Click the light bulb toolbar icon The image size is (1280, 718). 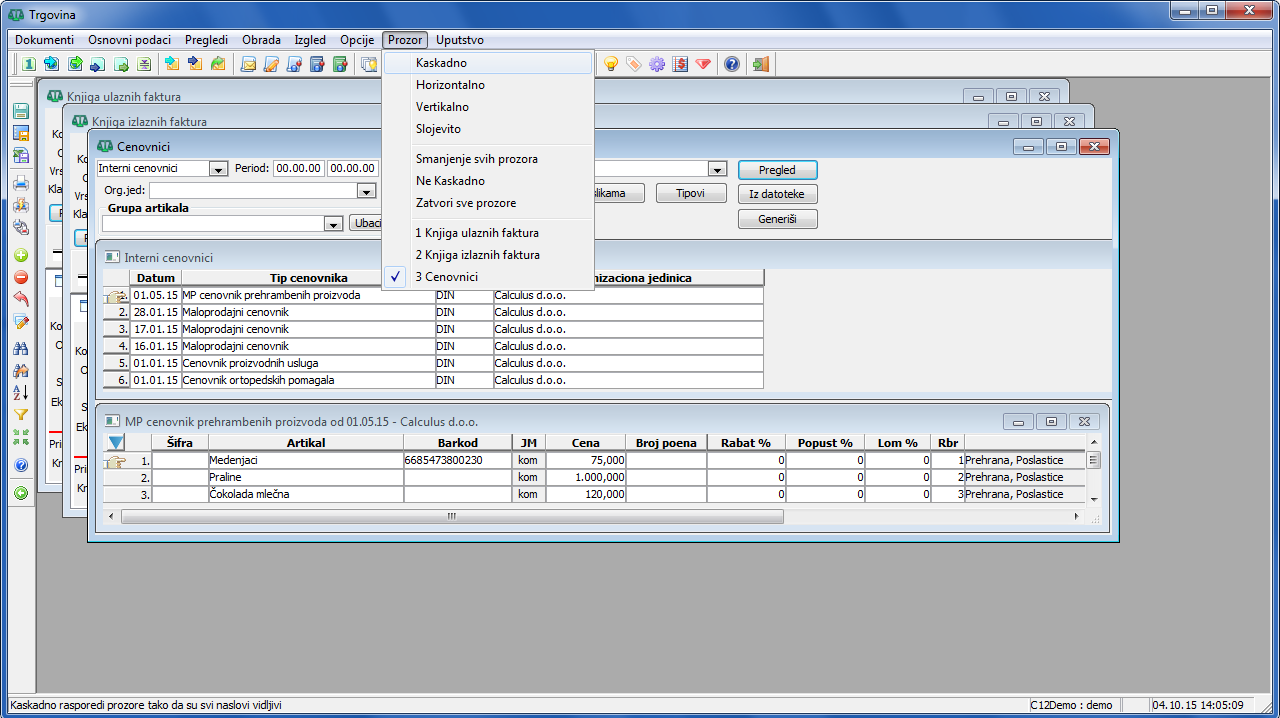611,64
